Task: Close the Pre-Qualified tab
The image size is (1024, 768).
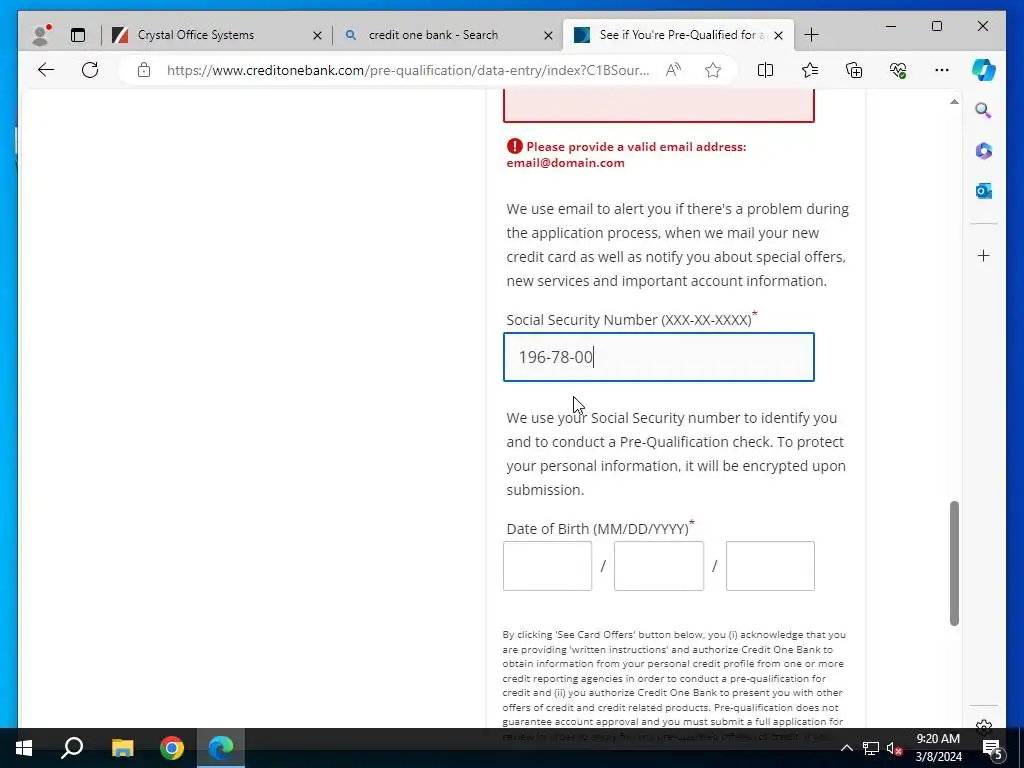Action: point(778,35)
